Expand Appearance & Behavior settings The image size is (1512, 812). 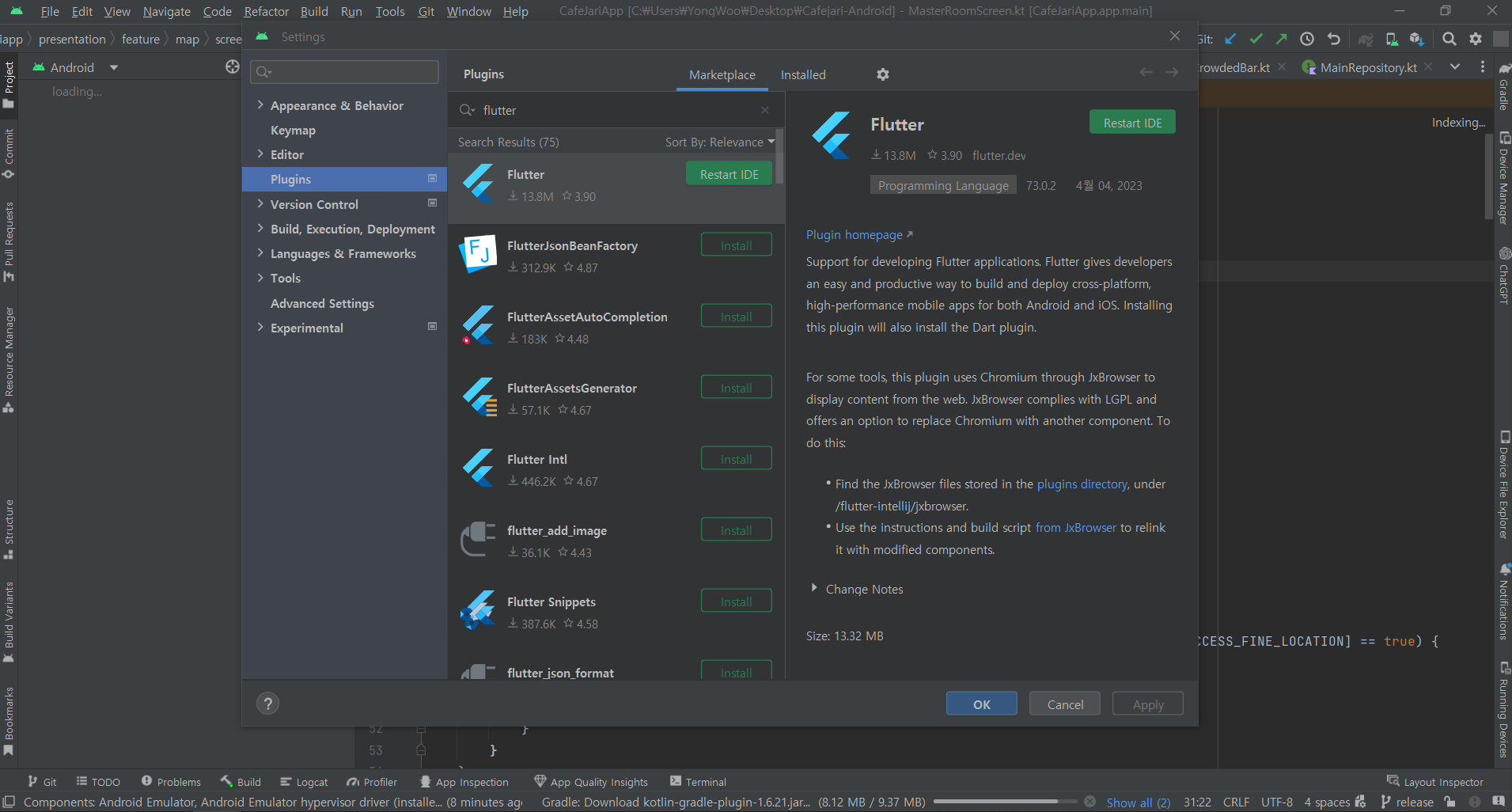click(x=260, y=104)
